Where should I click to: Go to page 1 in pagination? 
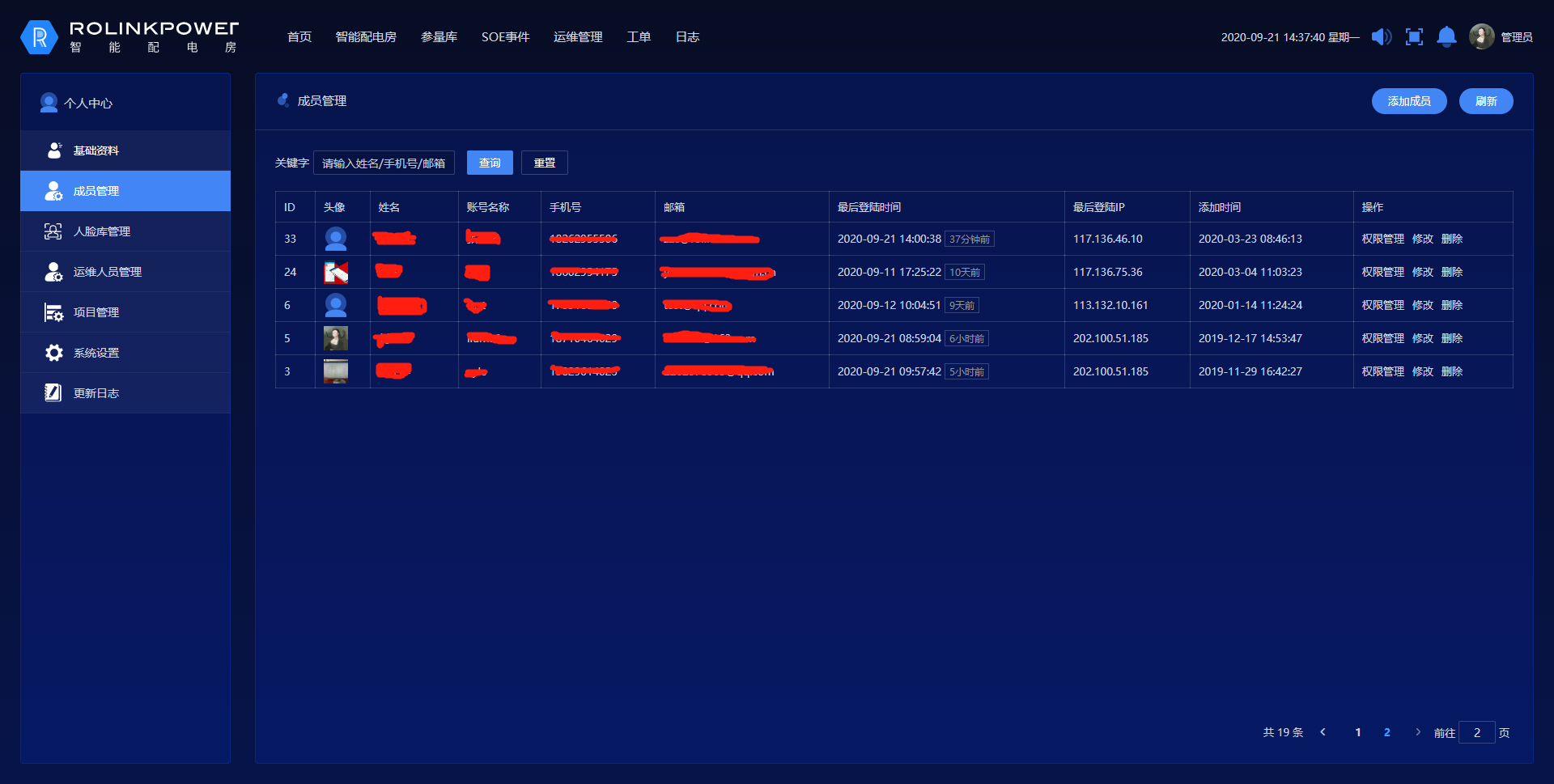1358,732
